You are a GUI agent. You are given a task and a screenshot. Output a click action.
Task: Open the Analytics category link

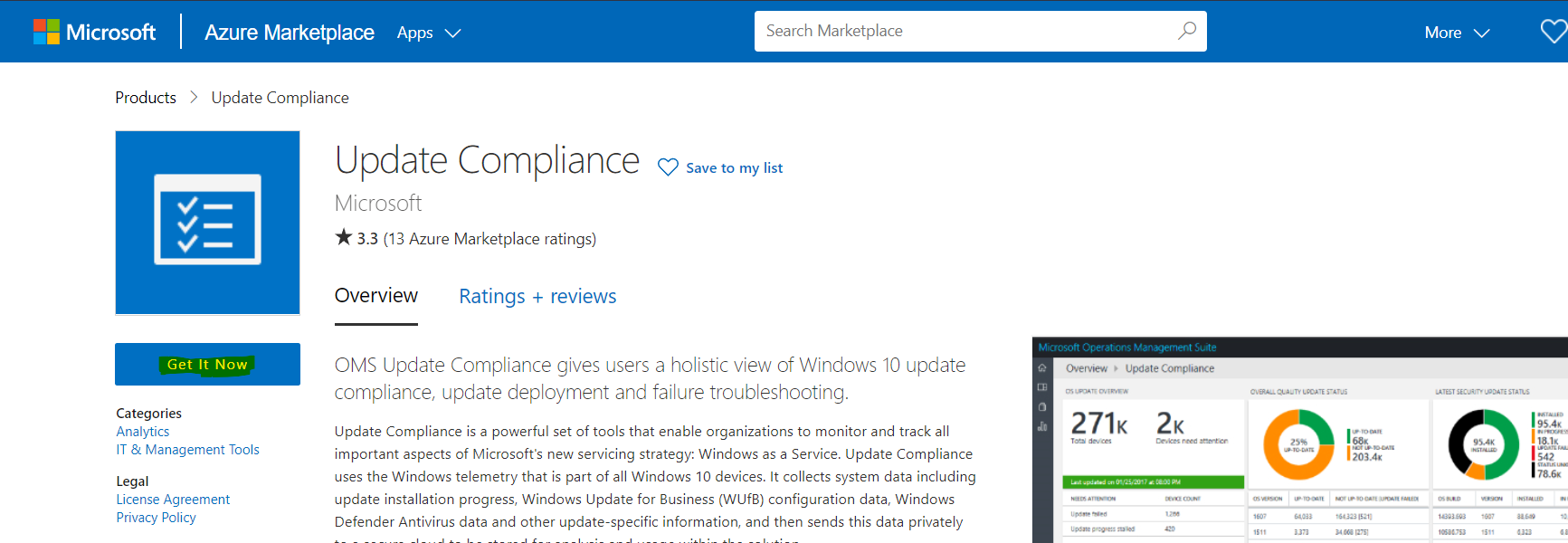coord(143,432)
